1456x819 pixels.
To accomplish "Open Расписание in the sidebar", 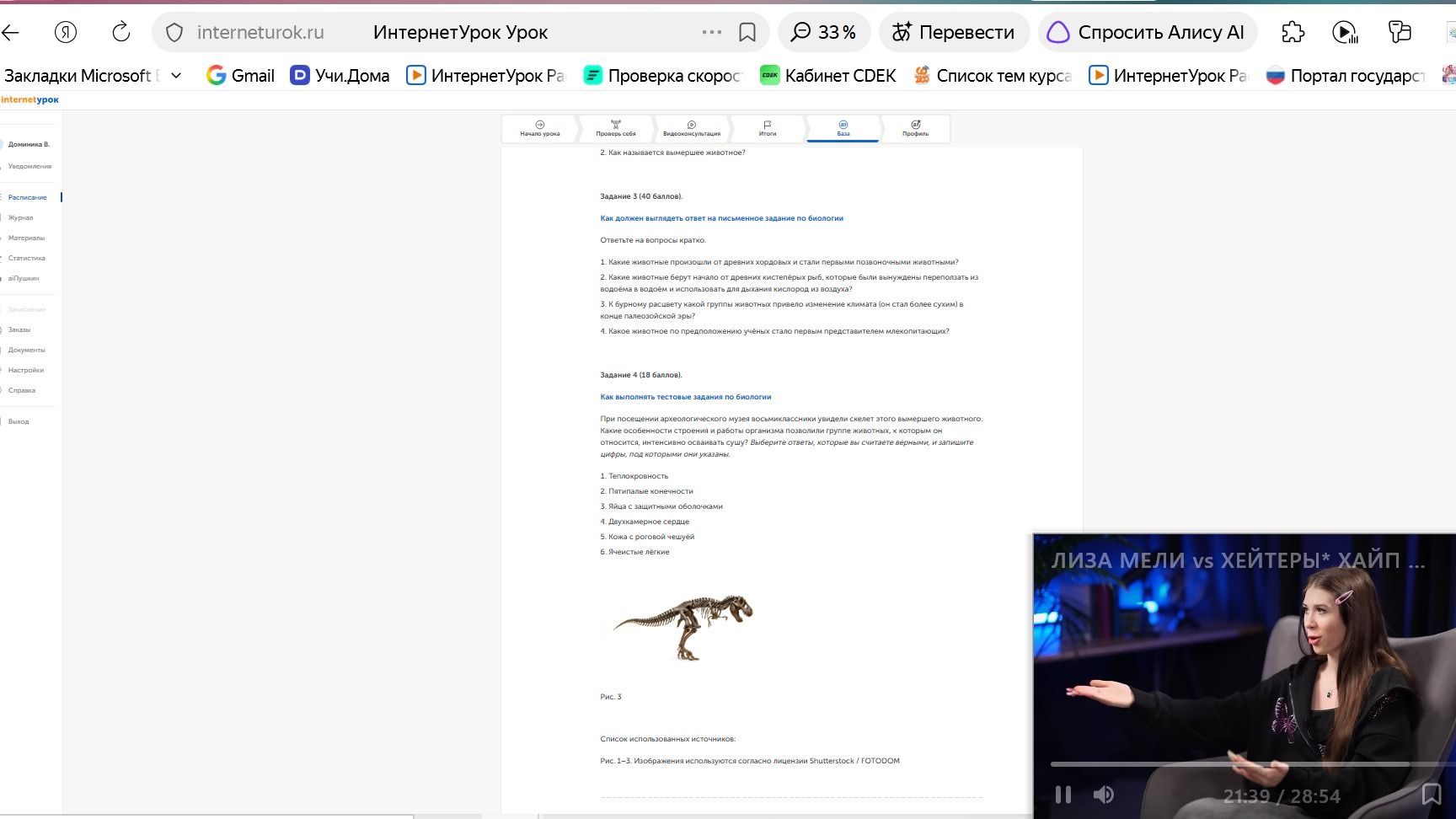I will (28, 197).
